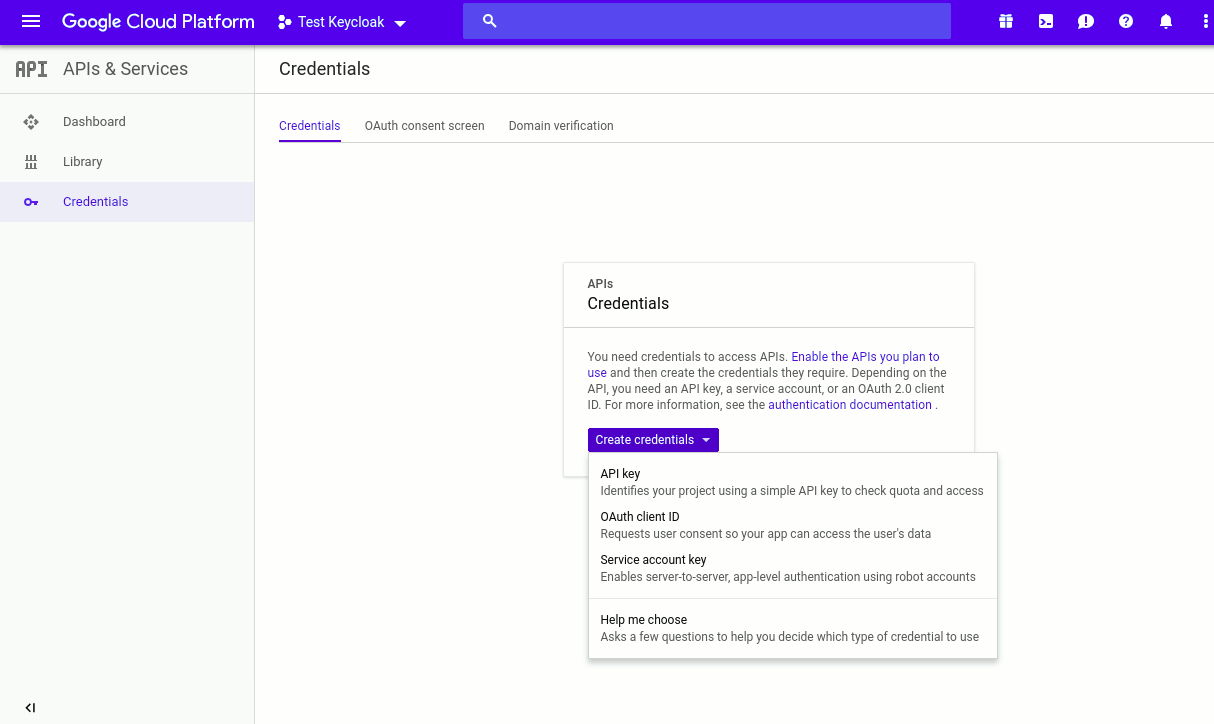The height and width of the screenshot is (724, 1214).
Task: Switch to OAuth consent screen tab
Action: point(424,126)
